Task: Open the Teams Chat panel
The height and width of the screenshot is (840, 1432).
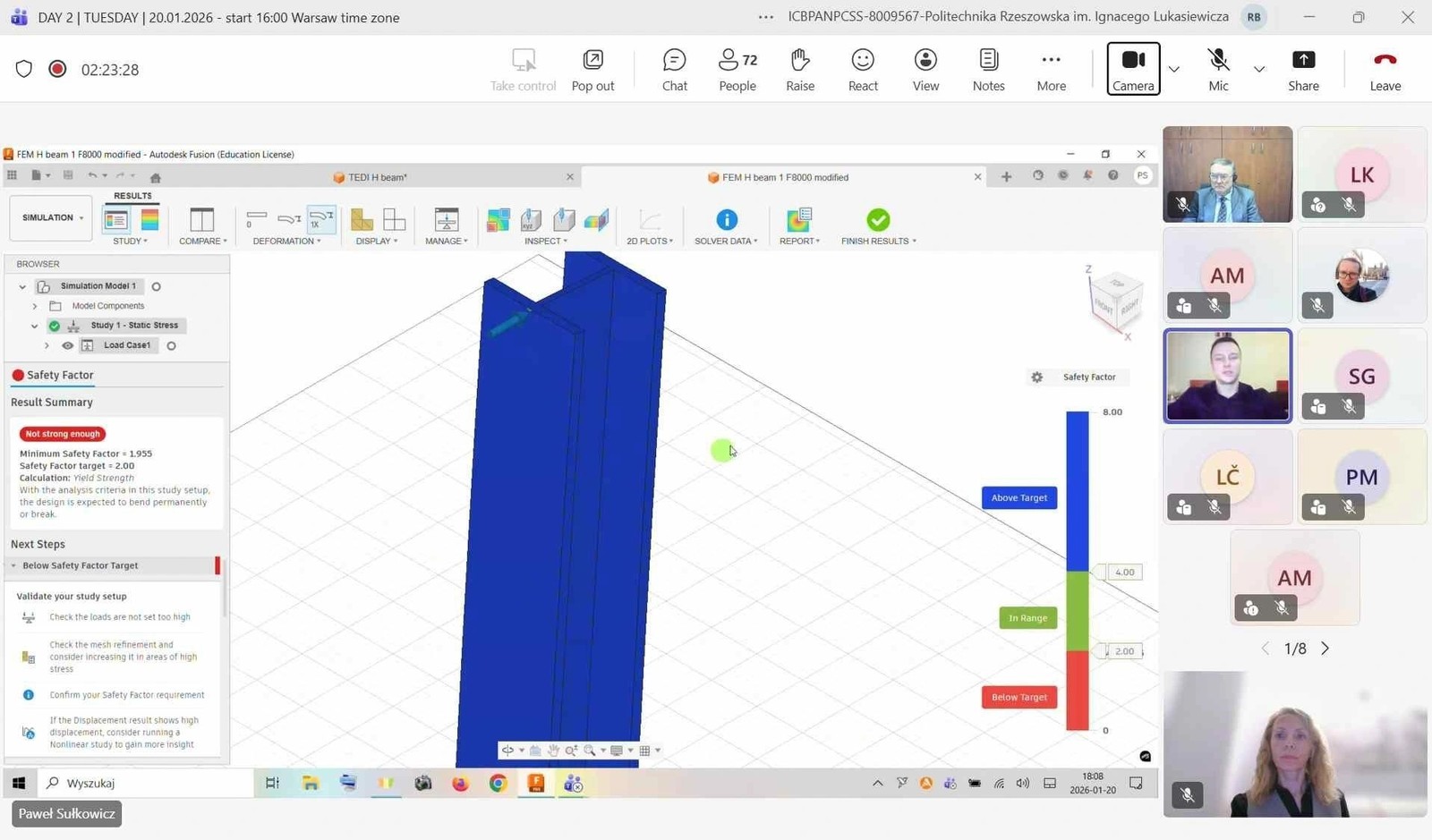Action: (x=674, y=70)
